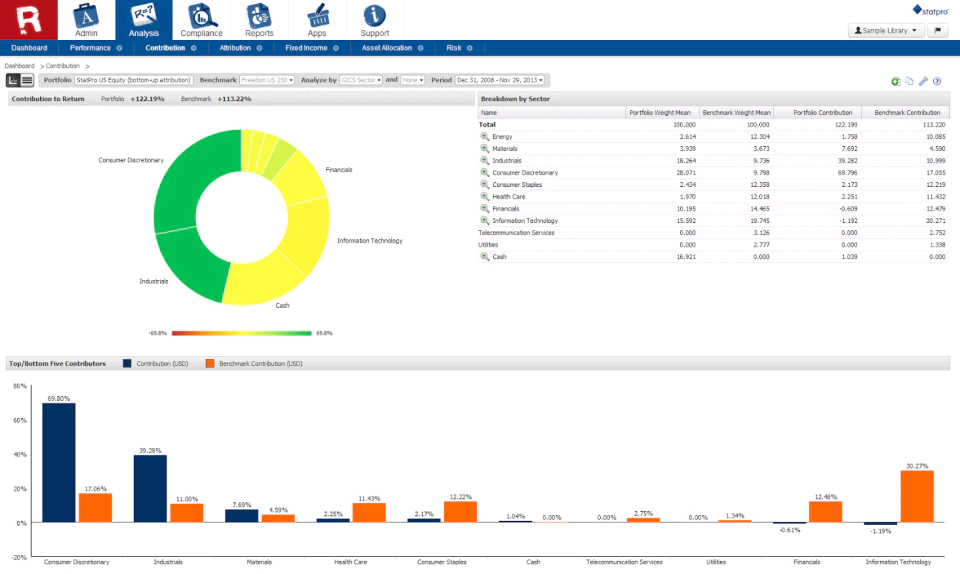960x574 pixels.
Task: Click the wrench settings icon
Action: (x=923, y=81)
